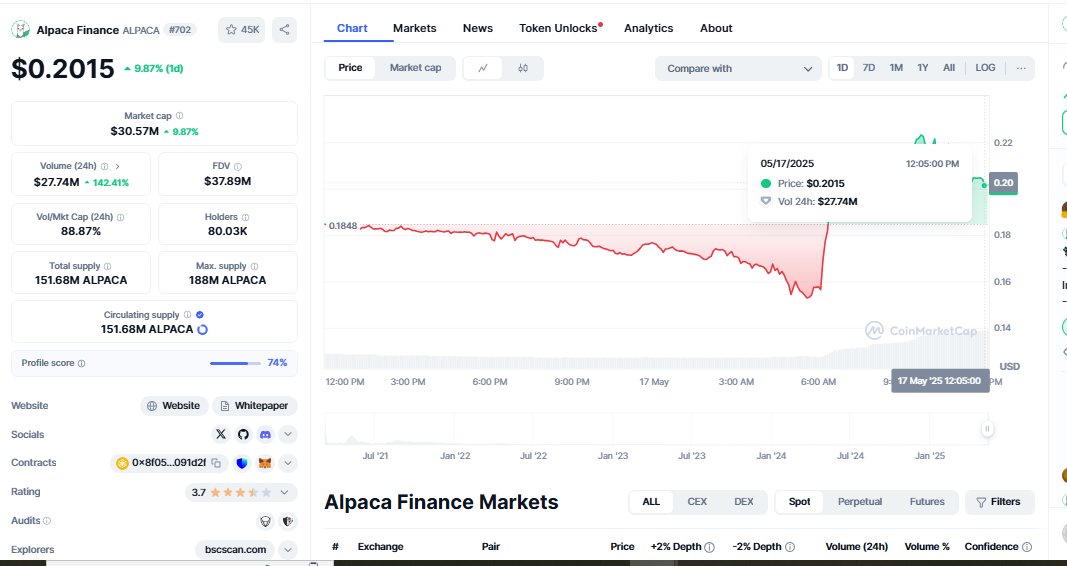Viewport: 1067px width, 566px height.
Task: Click the Max. supply info icon
Action: (x=255, y=267)
